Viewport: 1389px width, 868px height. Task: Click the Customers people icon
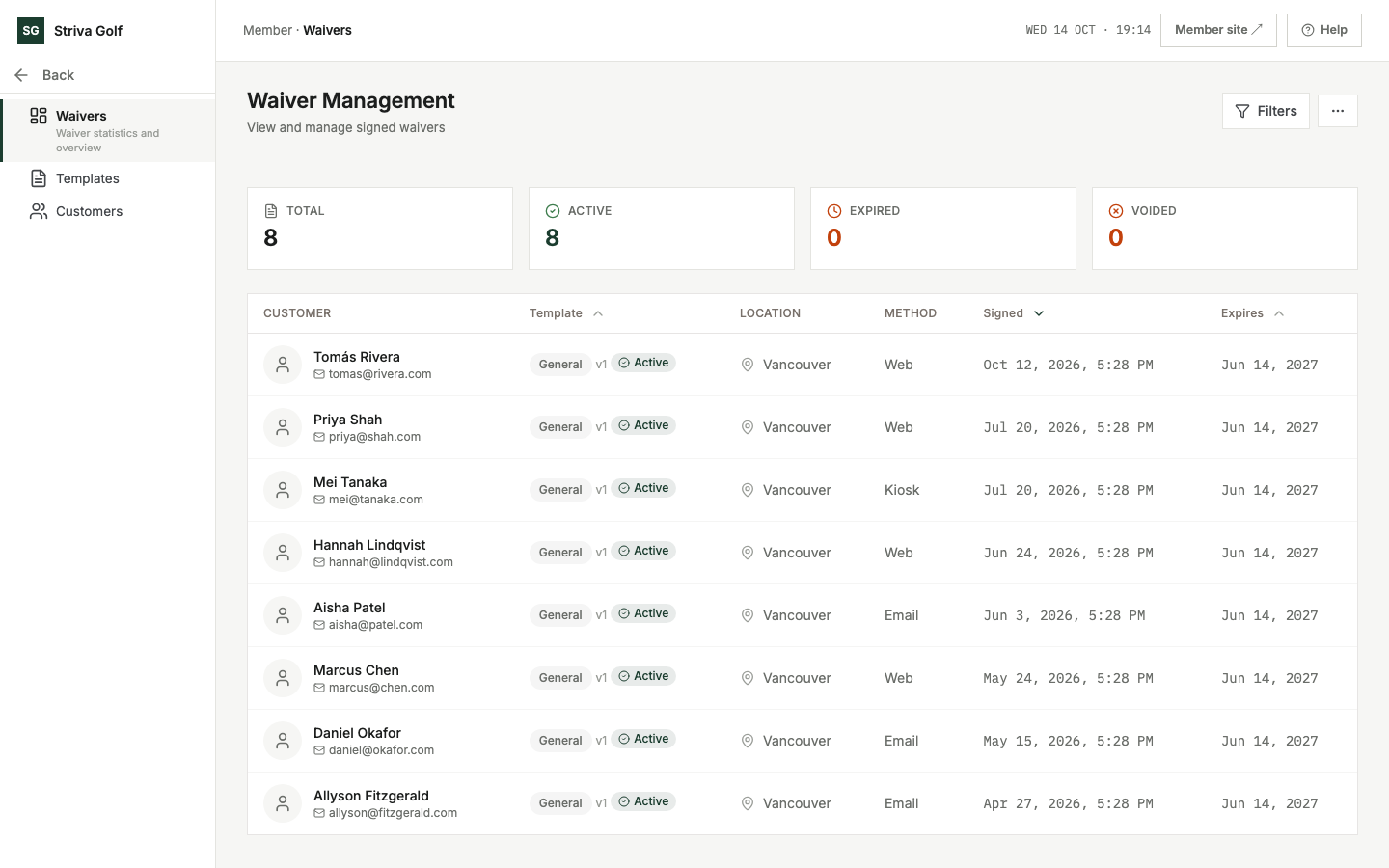click(39, 211)
